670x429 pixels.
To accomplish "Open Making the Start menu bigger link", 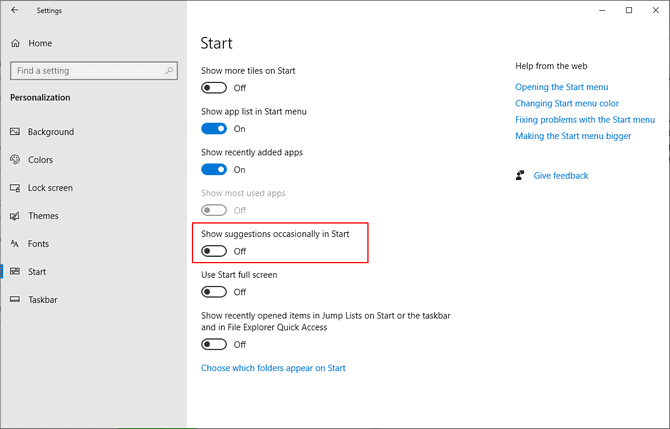I will [572, 136].
